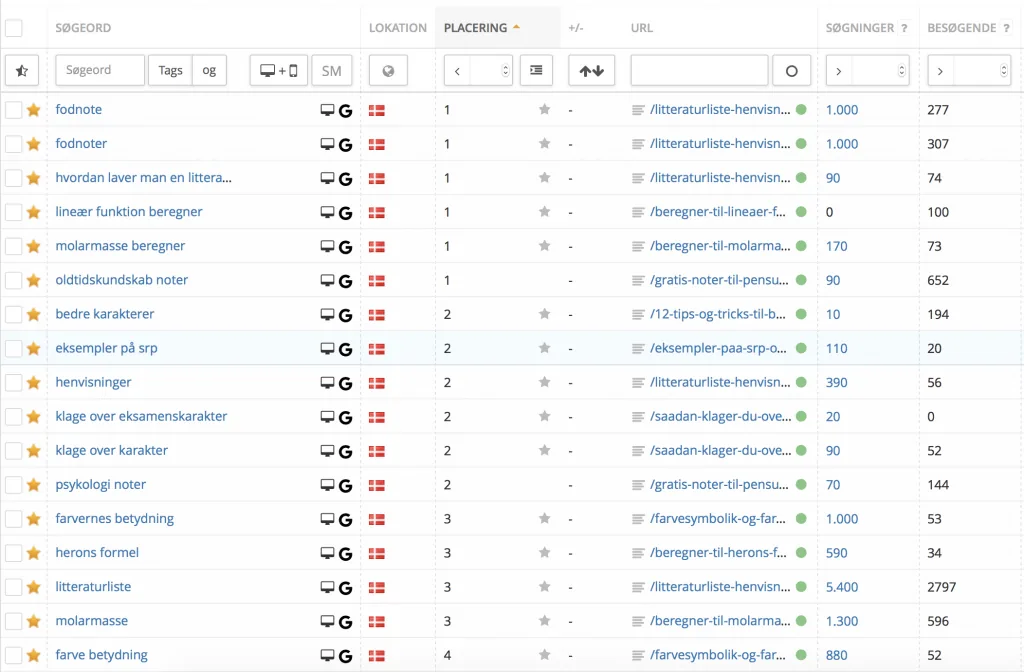Open the henvisninger keyword link
Screen dimensions: 1024x672
(x=93, y=382)
